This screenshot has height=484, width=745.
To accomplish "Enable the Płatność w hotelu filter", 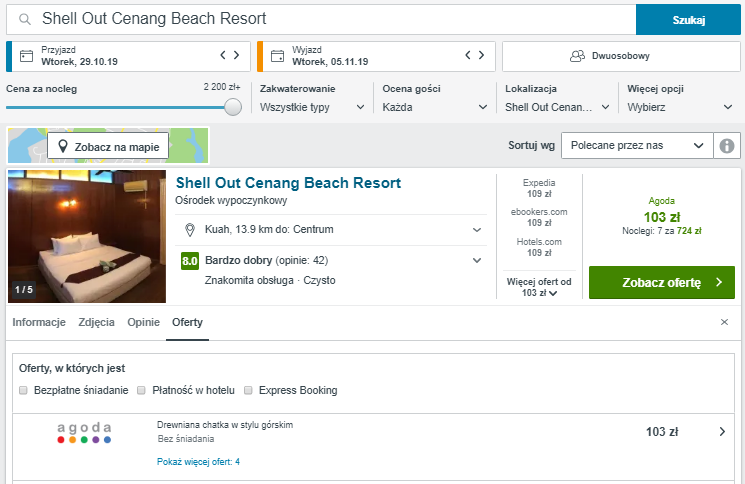I will [141, 390].
